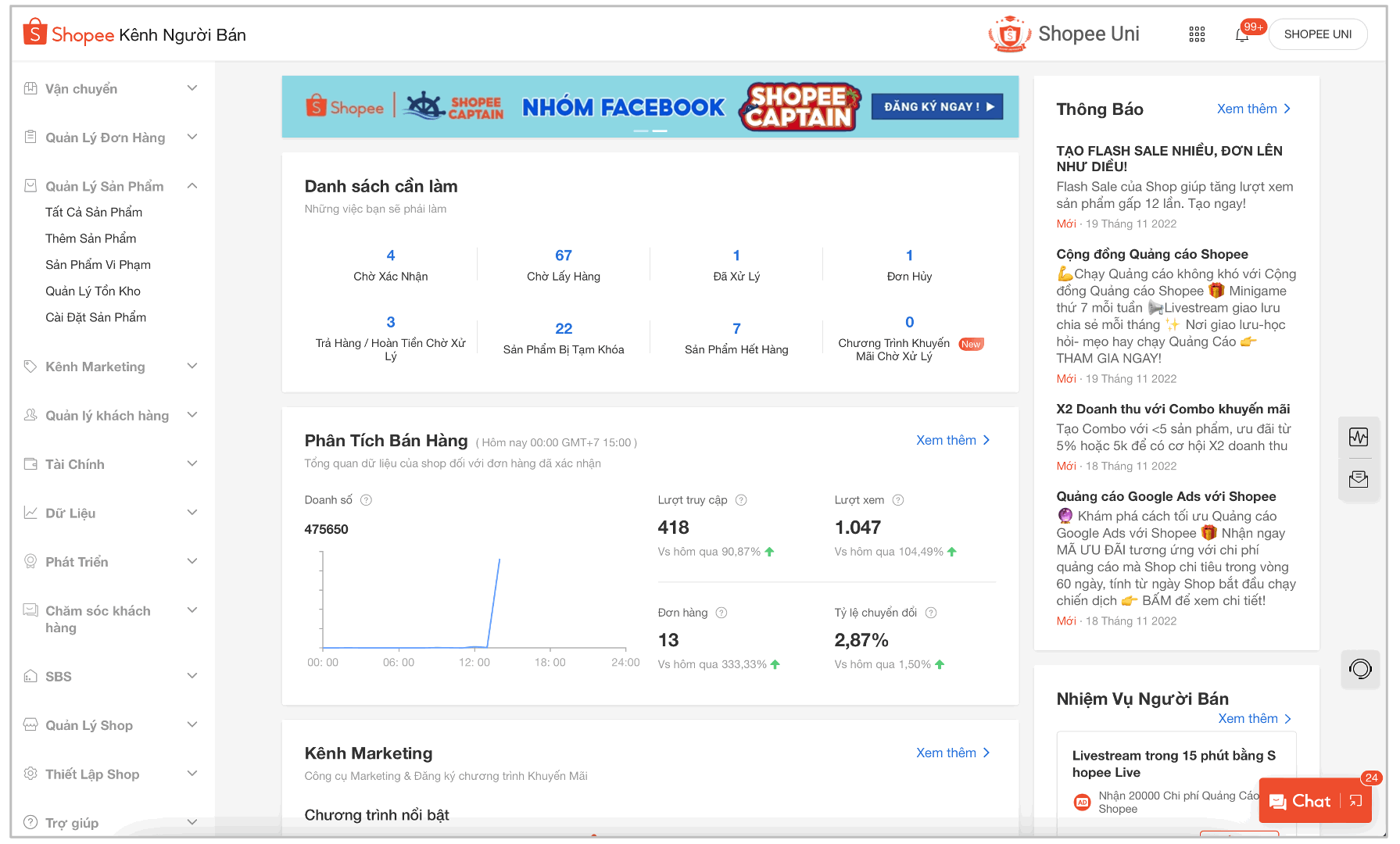The width and height of the screenshot is (1400, 844).
Task: Expand the Phát Triển chevron
Action: [x=192, y=561]
